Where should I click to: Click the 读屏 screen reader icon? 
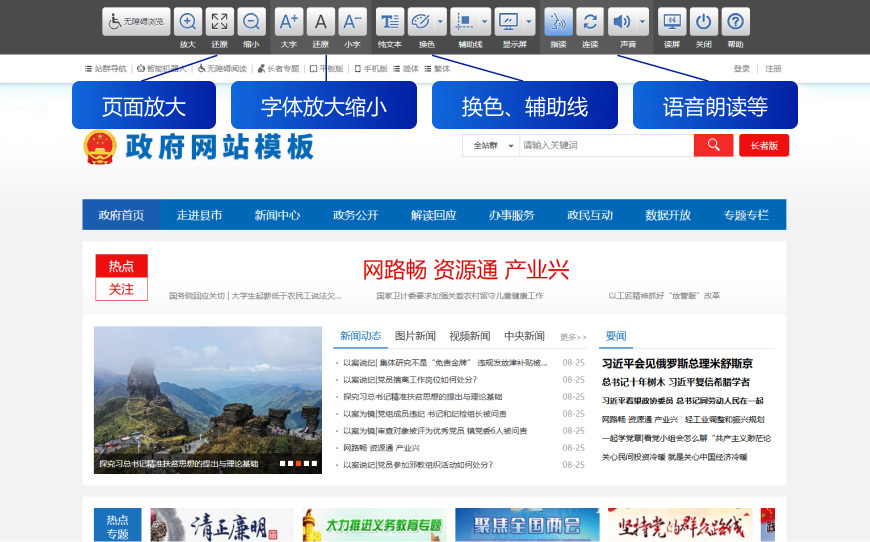[672, 21]
